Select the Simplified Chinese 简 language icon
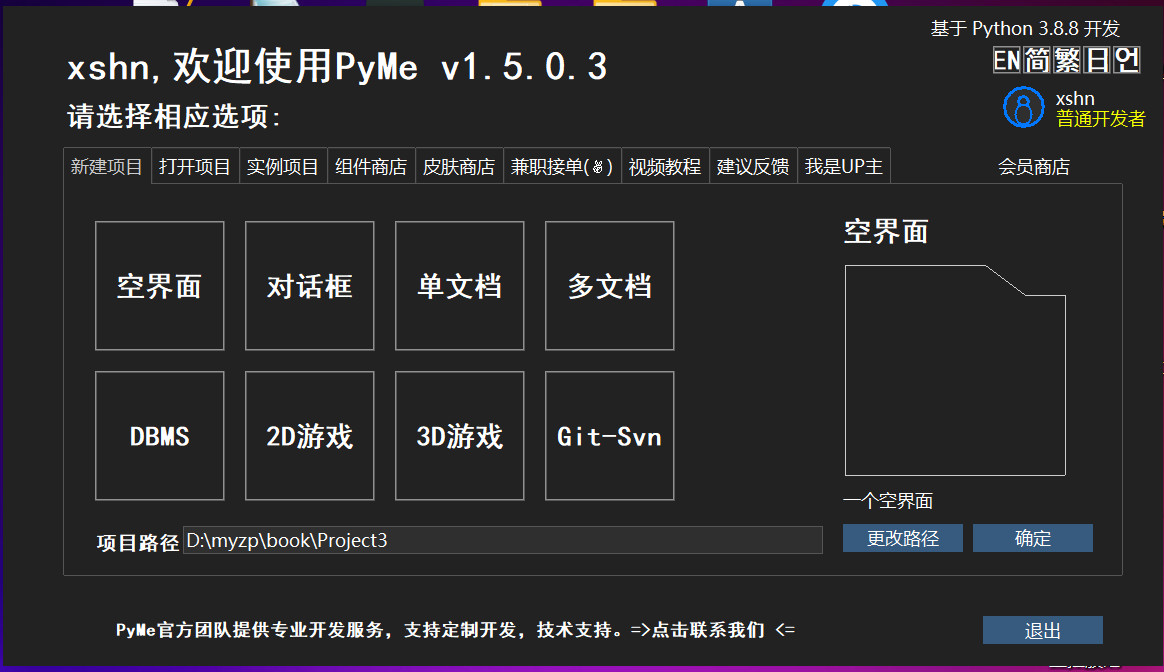The width and height of the screenshot is (1164, 672). point(1037,60)
